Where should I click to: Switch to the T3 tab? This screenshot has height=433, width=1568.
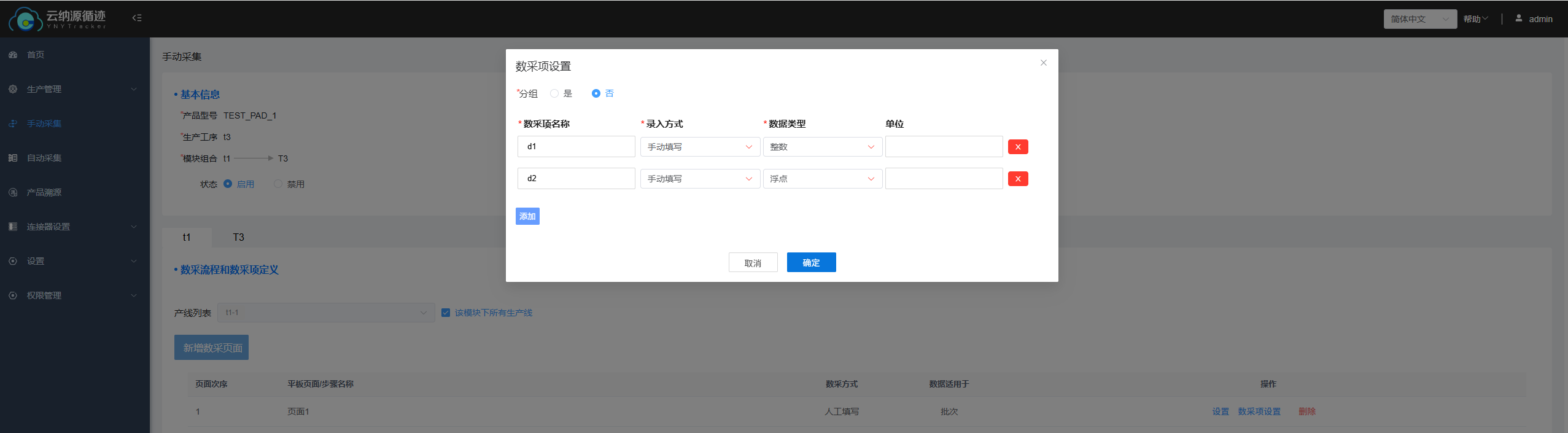[238, 237]
